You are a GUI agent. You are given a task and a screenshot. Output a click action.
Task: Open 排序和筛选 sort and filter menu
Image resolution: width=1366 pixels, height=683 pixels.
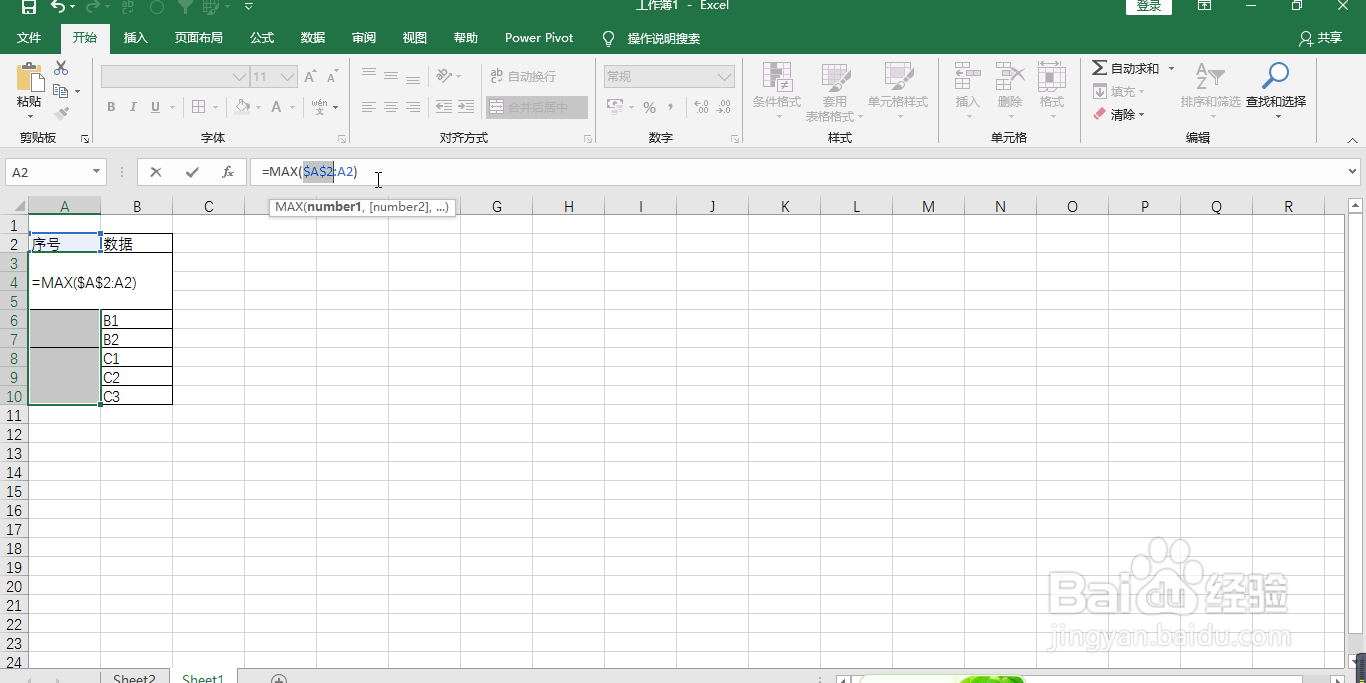click(x=1210, y=91)
